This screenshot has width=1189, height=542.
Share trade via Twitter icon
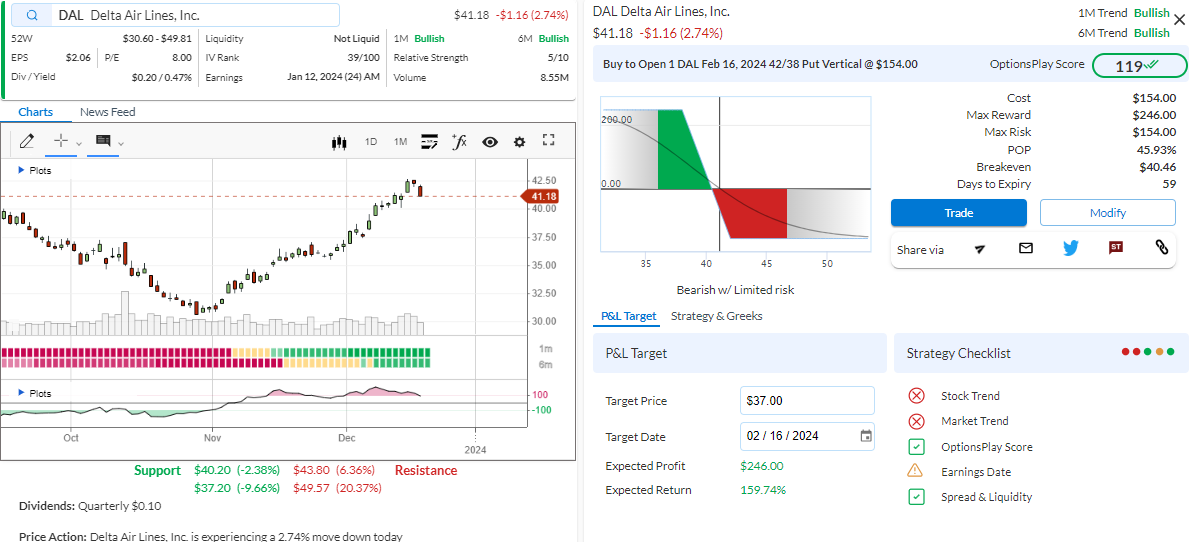pyautogui.click(x=1070, y=248)
